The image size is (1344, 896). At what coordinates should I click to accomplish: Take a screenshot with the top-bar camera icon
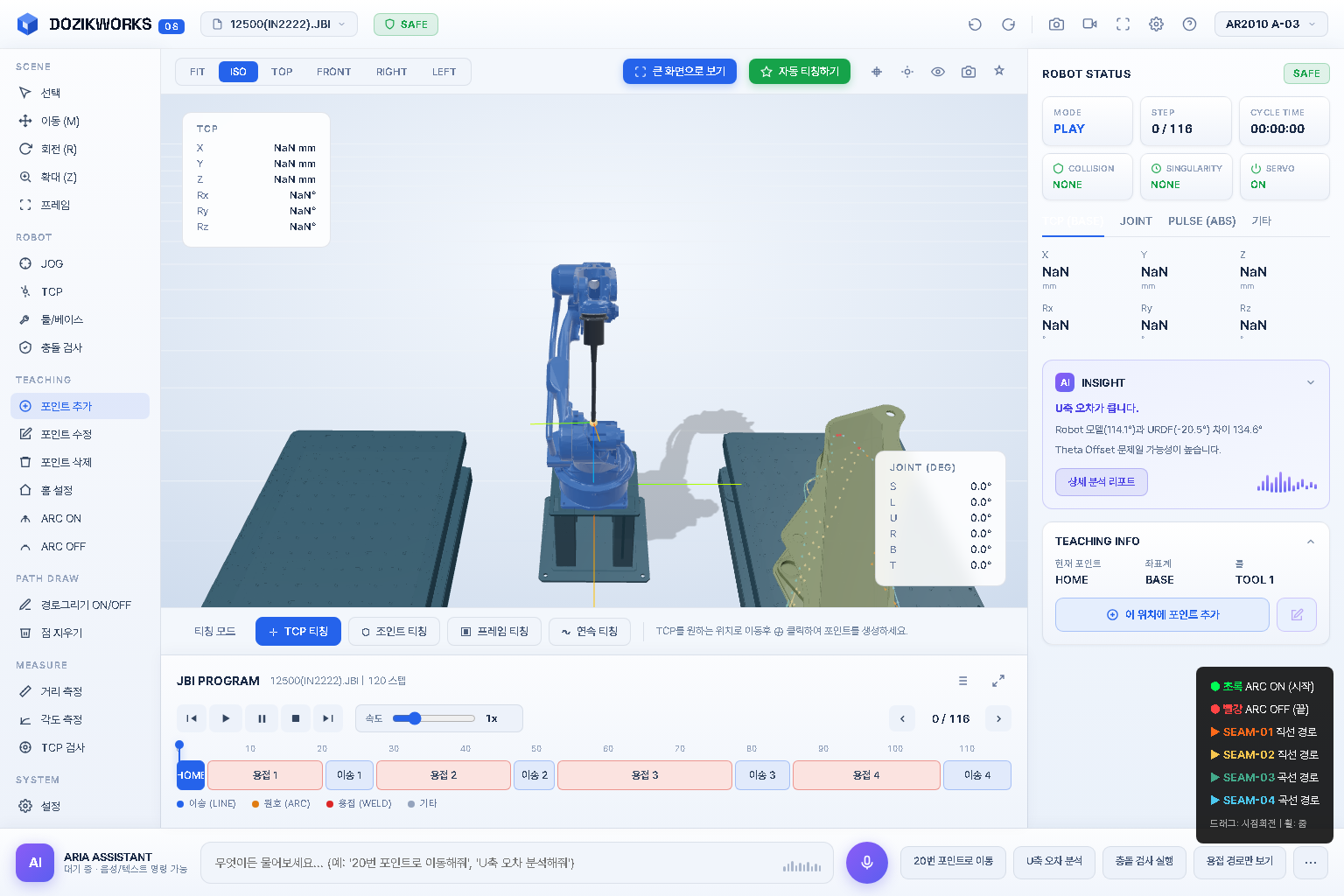click(x=1056, y=24)
